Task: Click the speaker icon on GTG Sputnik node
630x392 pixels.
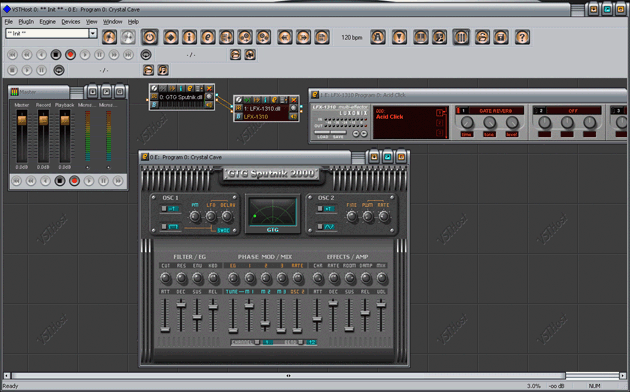Action: (x=209, y=105)
